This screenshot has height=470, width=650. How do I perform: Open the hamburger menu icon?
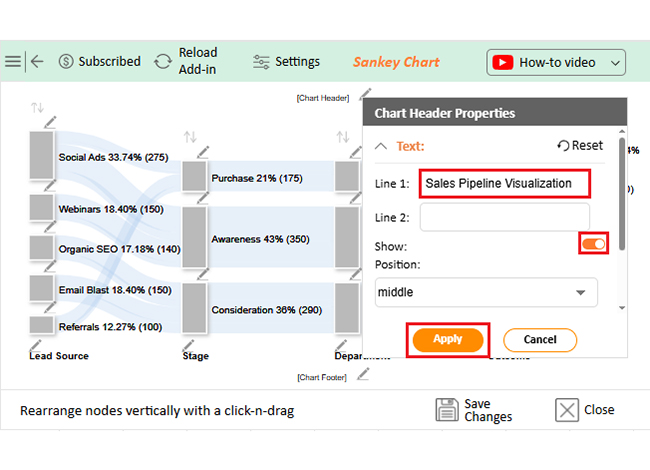point(13,62)
